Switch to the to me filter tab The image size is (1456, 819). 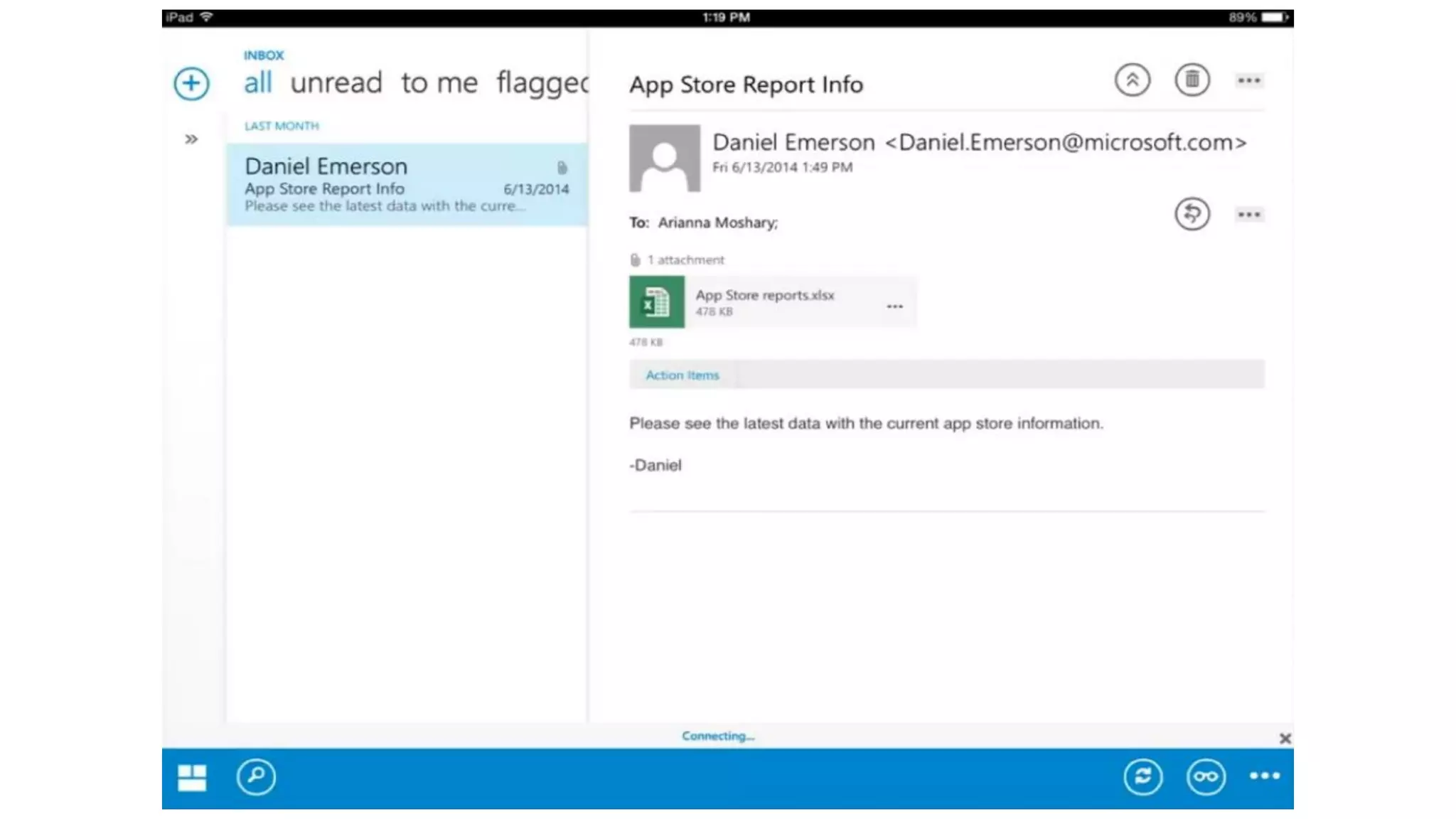click(x=439, y=83)
